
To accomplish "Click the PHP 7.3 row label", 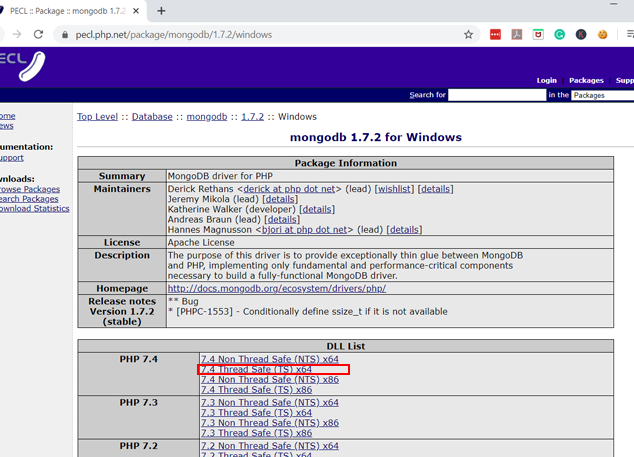I will click(139, 402).
